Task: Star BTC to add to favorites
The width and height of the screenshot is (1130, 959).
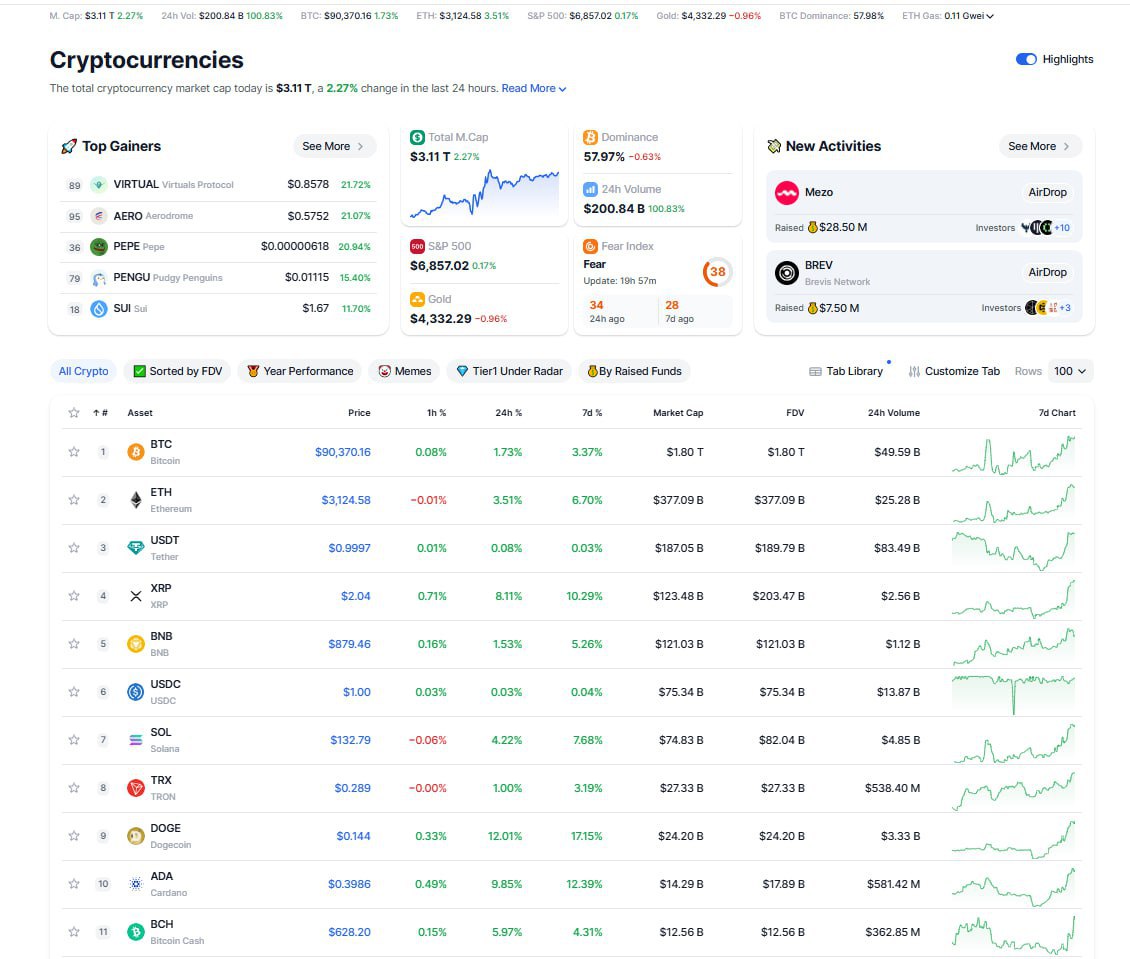Action: tap(74, 452)
